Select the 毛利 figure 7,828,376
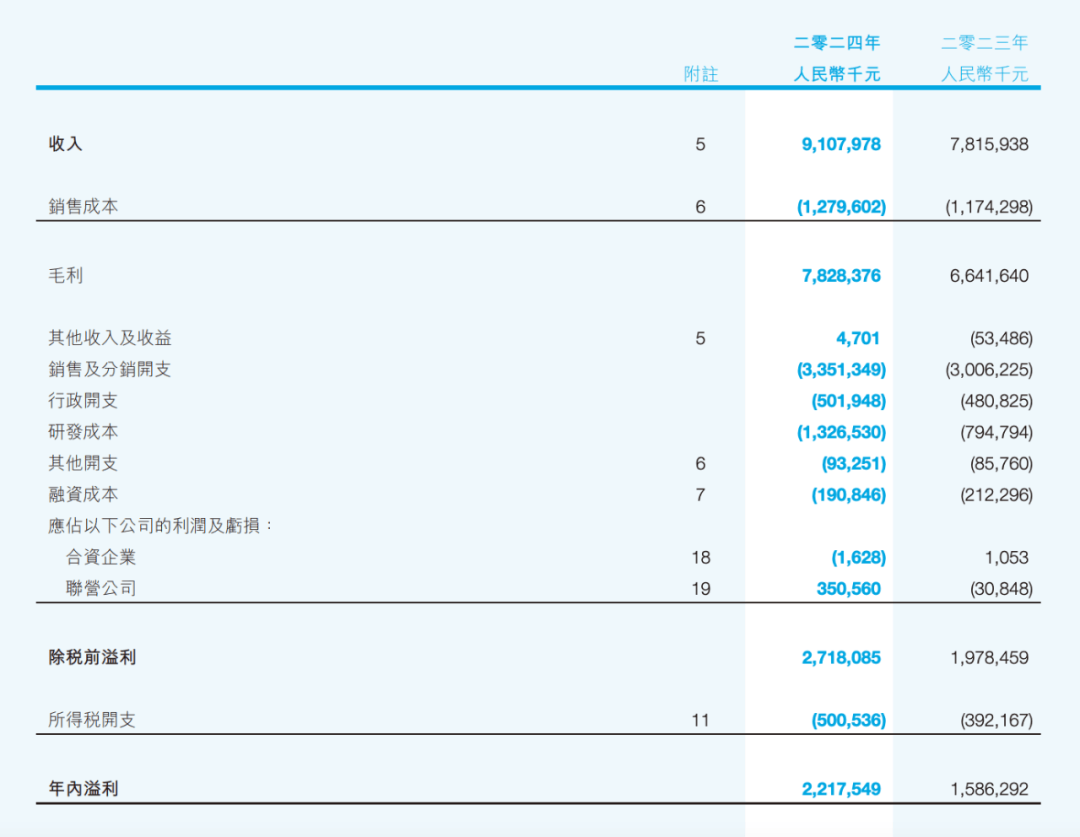The height and width of the screenshot is (837, 1080). 841,276
